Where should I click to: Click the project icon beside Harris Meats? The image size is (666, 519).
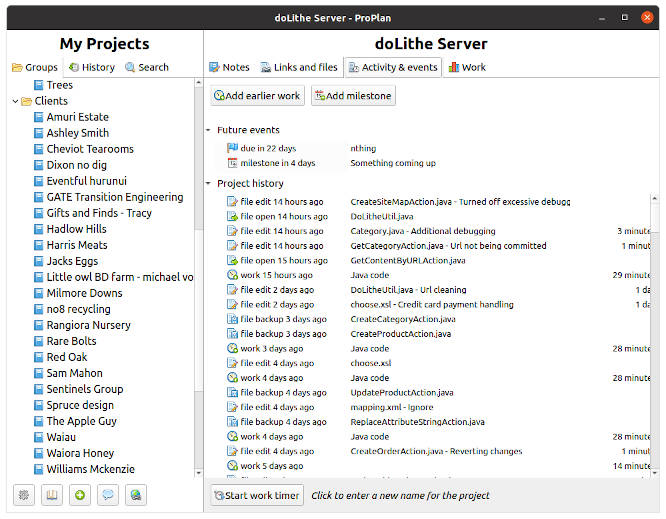click(x=39, y=245)
